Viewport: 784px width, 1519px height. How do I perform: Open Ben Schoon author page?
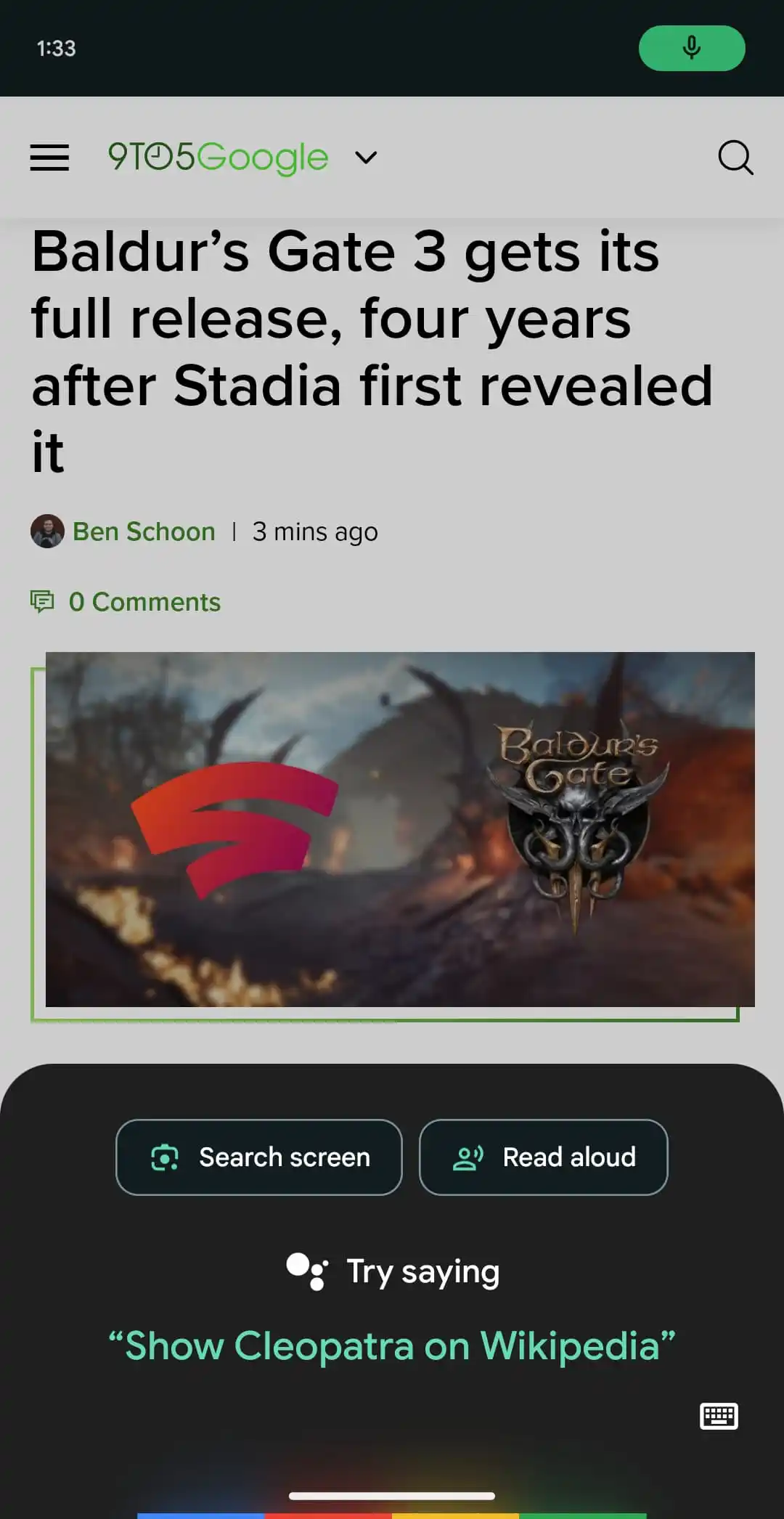[144, 532]
